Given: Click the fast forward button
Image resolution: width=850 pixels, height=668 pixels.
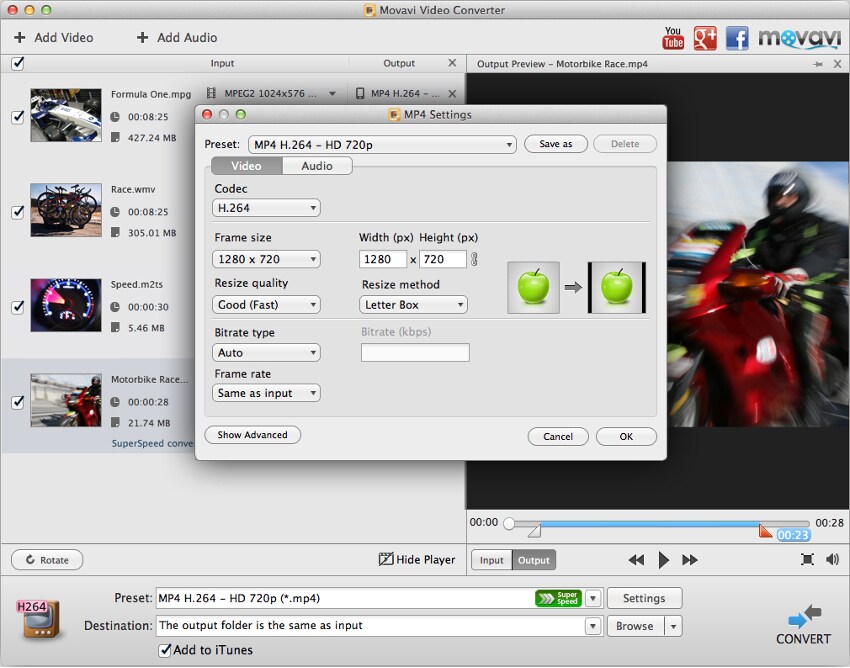Looking at the screenshot, I should (x=689, y=560).
